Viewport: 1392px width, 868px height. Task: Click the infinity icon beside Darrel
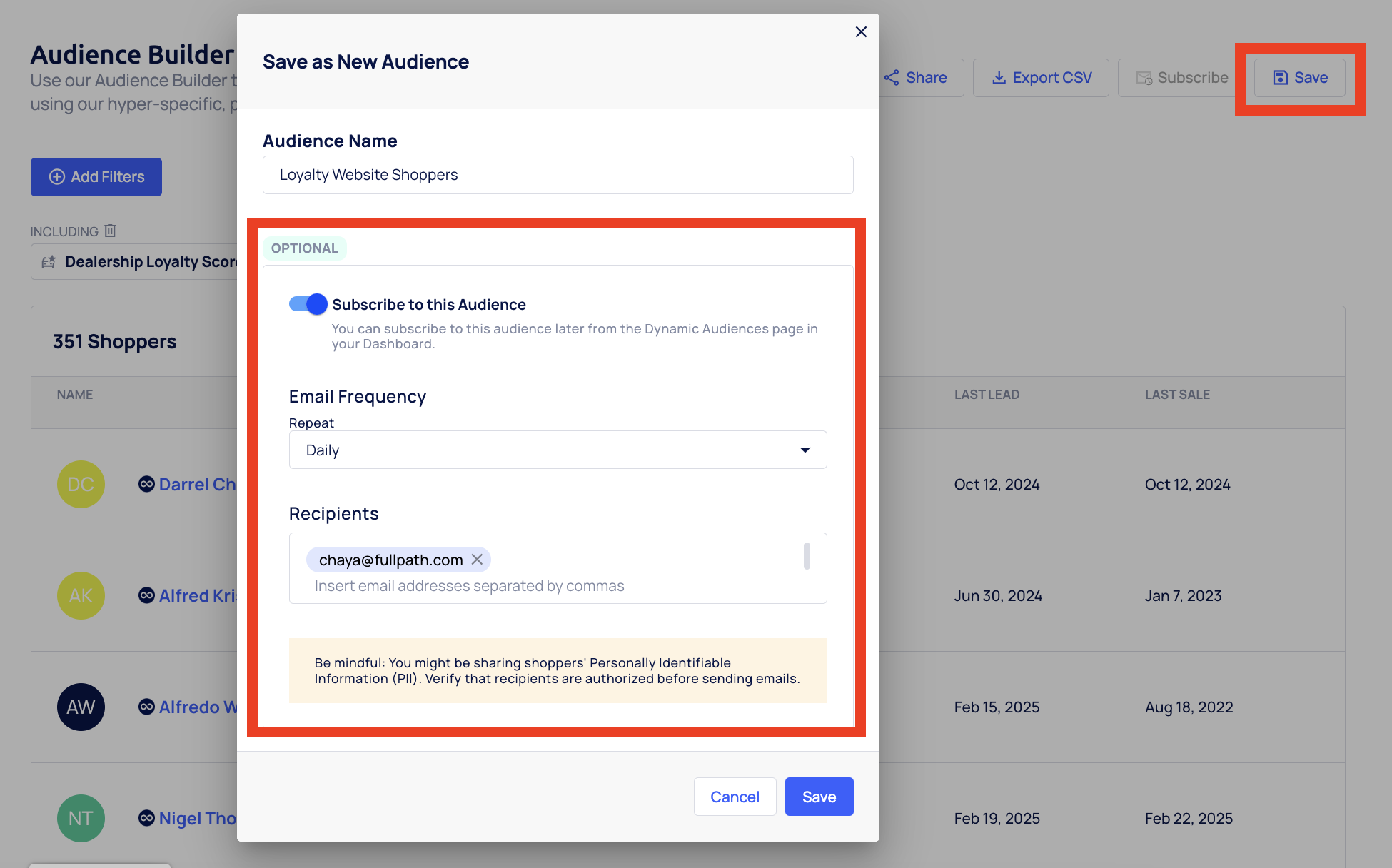tap(146, 484)
